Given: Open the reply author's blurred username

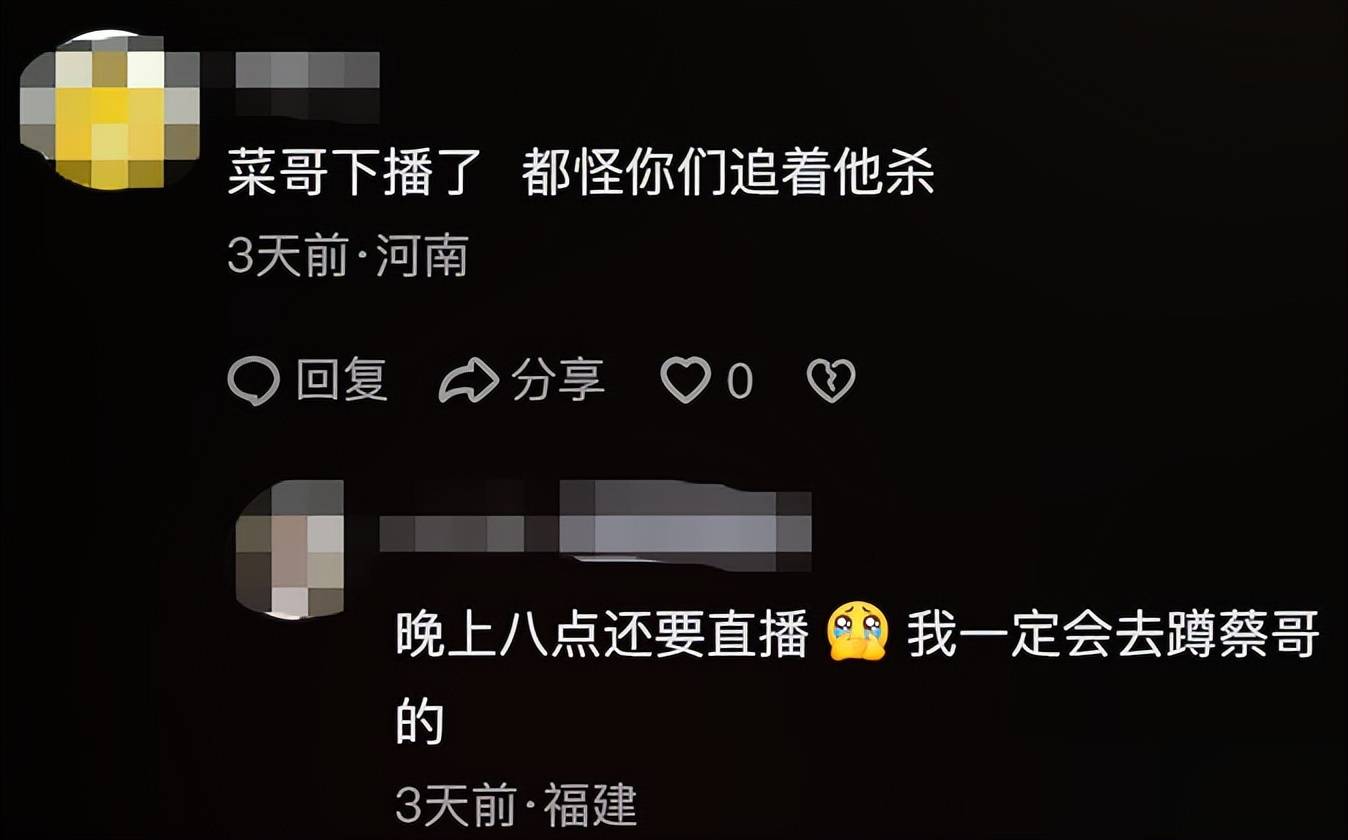Looking at the screenshot, I should [595, 527].
